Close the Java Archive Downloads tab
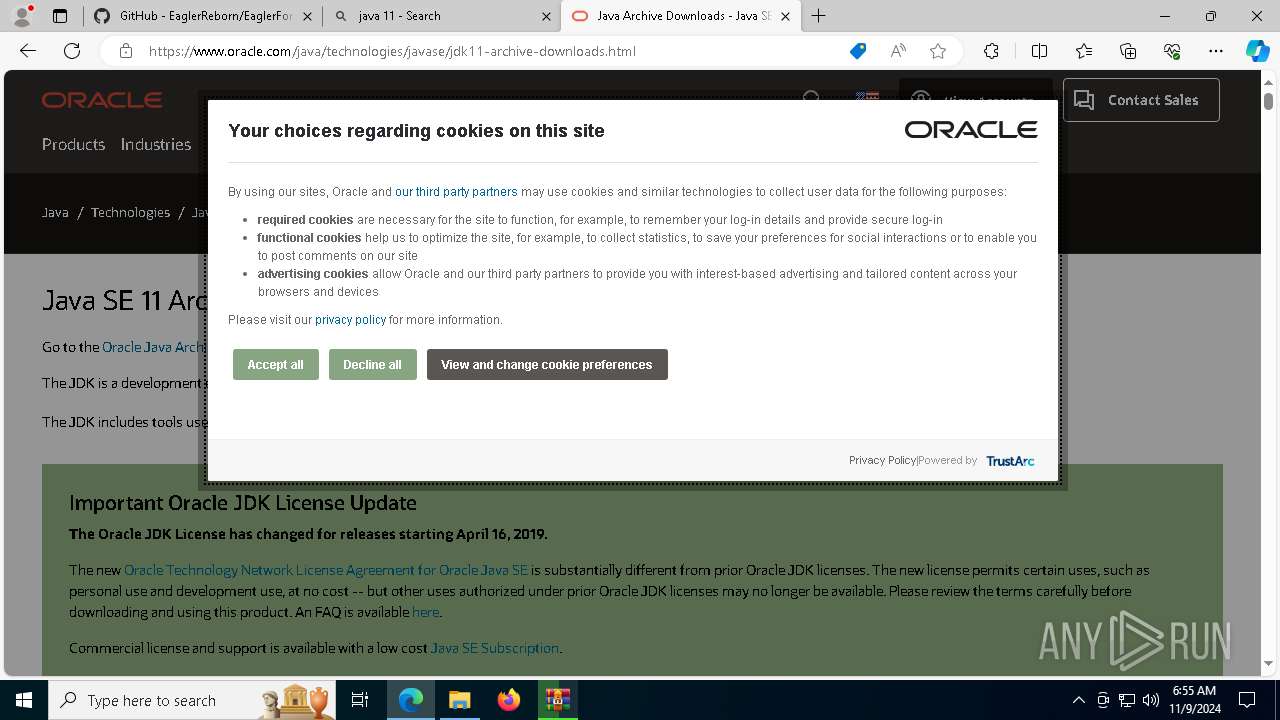 click(x=785, y=16)
